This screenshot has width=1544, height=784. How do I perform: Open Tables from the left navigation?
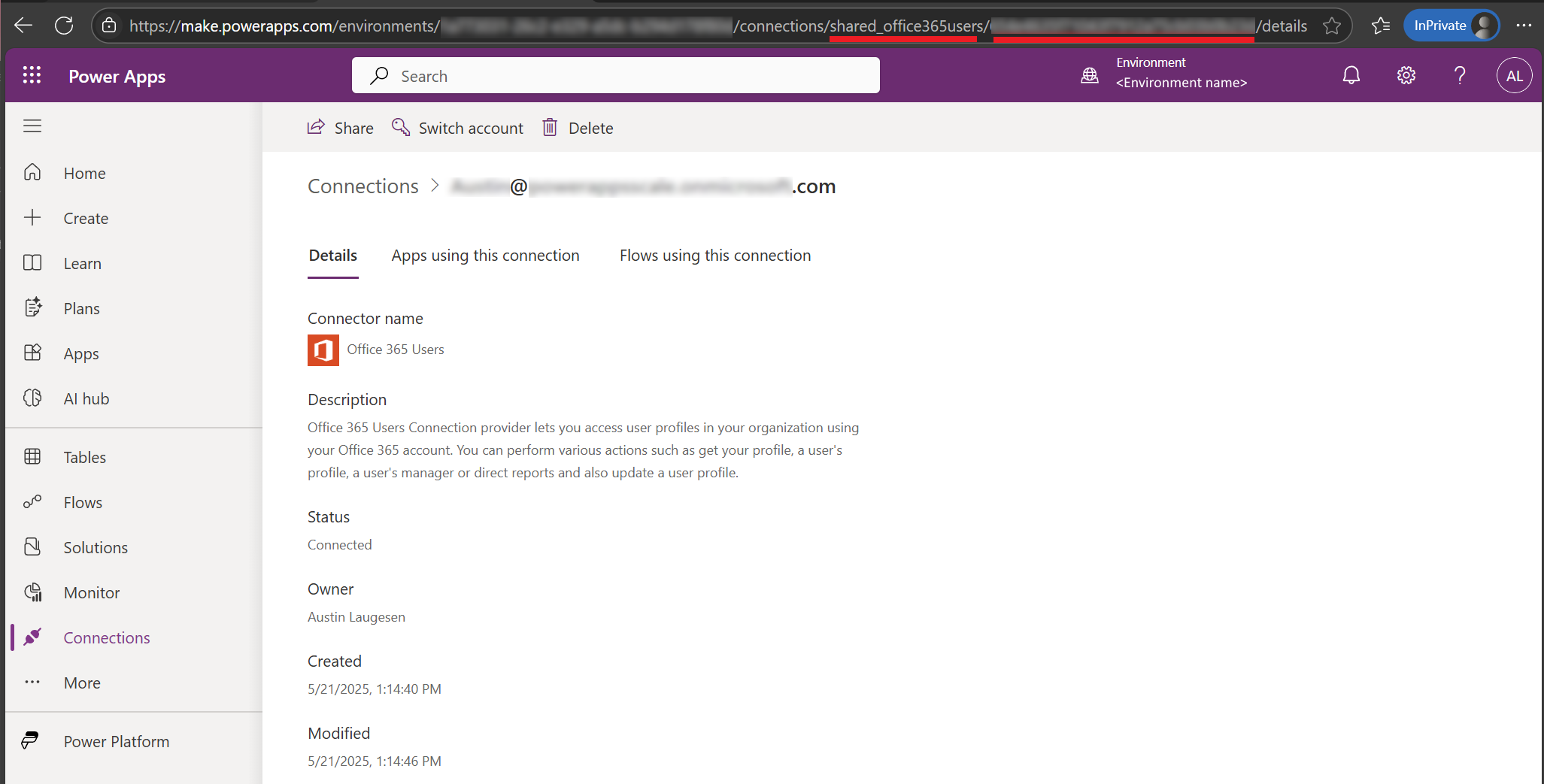tap(84, 457)
